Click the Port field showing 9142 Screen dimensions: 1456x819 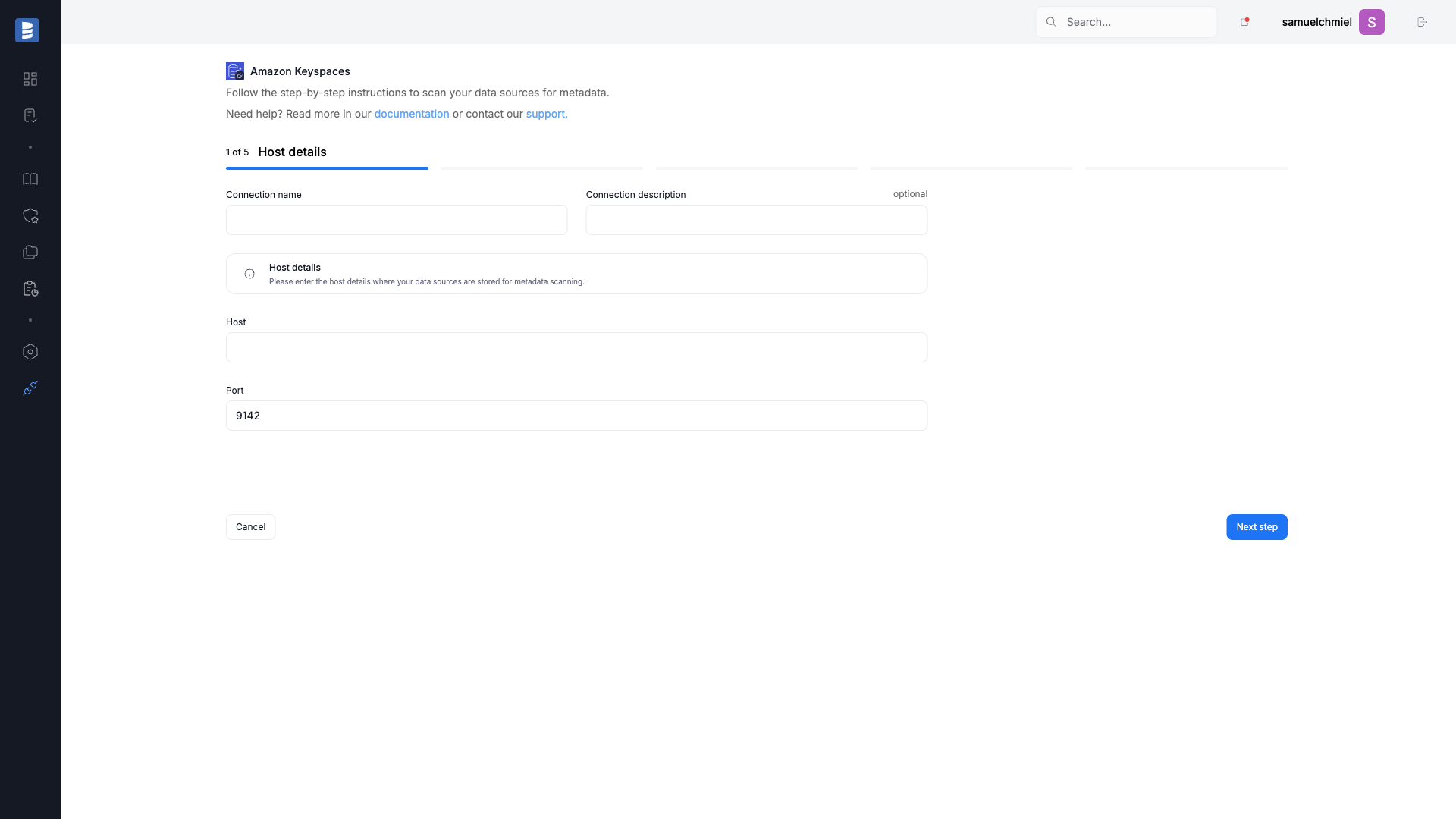tap(576, 416)
